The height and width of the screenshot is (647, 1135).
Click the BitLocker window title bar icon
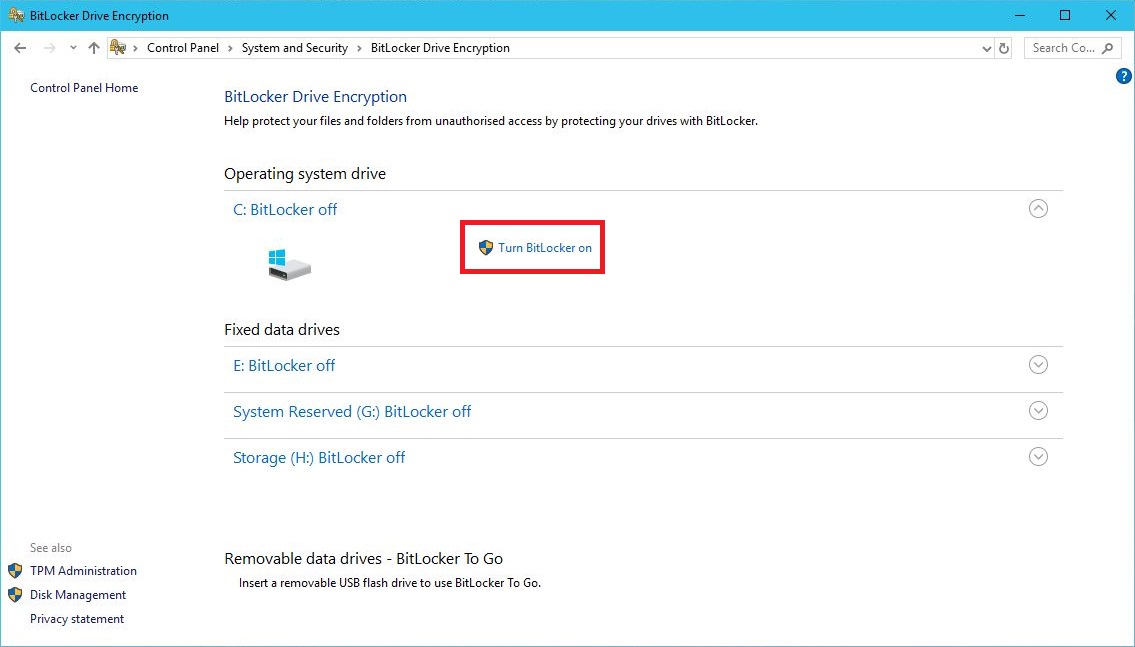tap(16, 15)
